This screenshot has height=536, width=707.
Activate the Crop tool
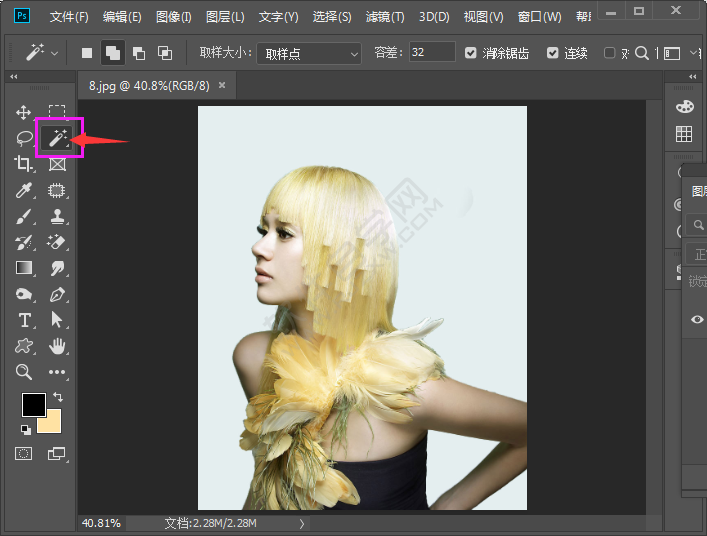(24, 164)
